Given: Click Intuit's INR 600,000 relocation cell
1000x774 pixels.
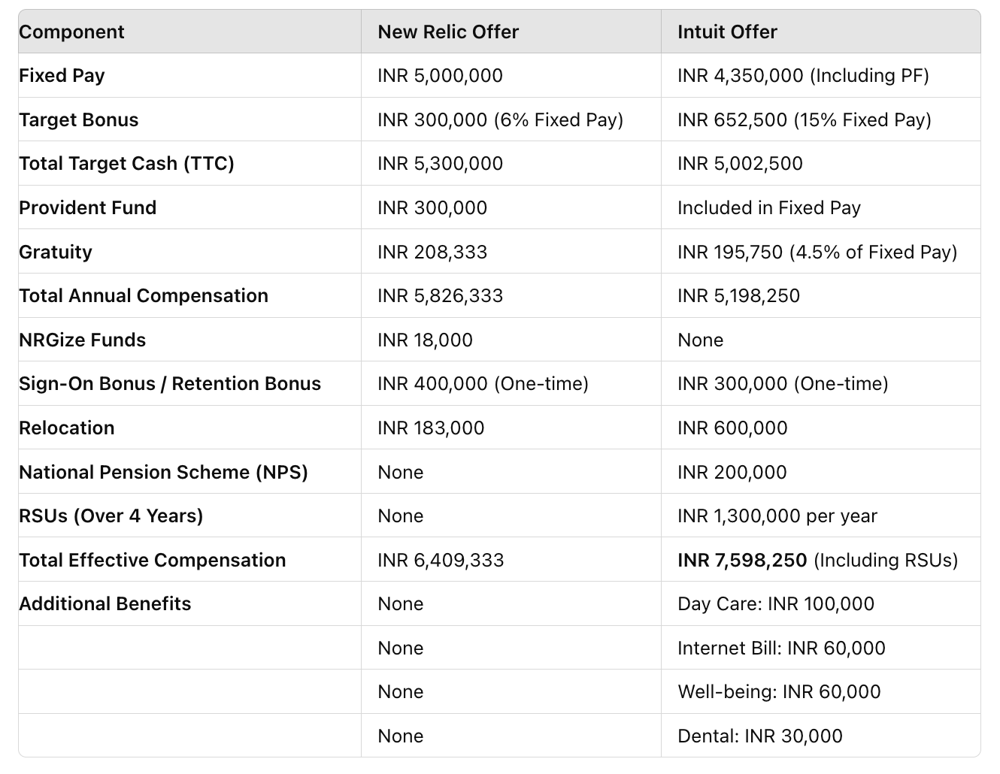Looking at the screenshot, I should click(732, 428).
